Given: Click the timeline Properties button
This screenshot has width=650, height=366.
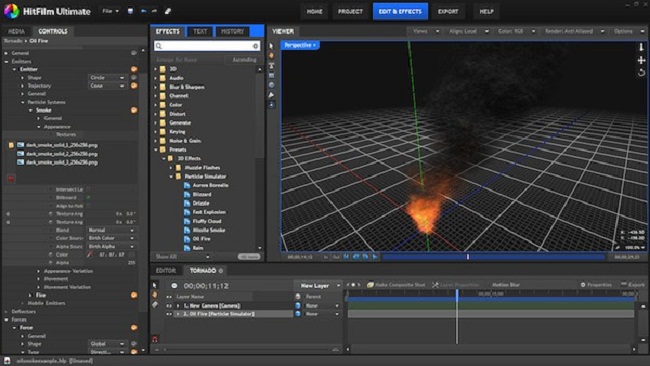Looking at the screenshot, I should click(596, 285).
